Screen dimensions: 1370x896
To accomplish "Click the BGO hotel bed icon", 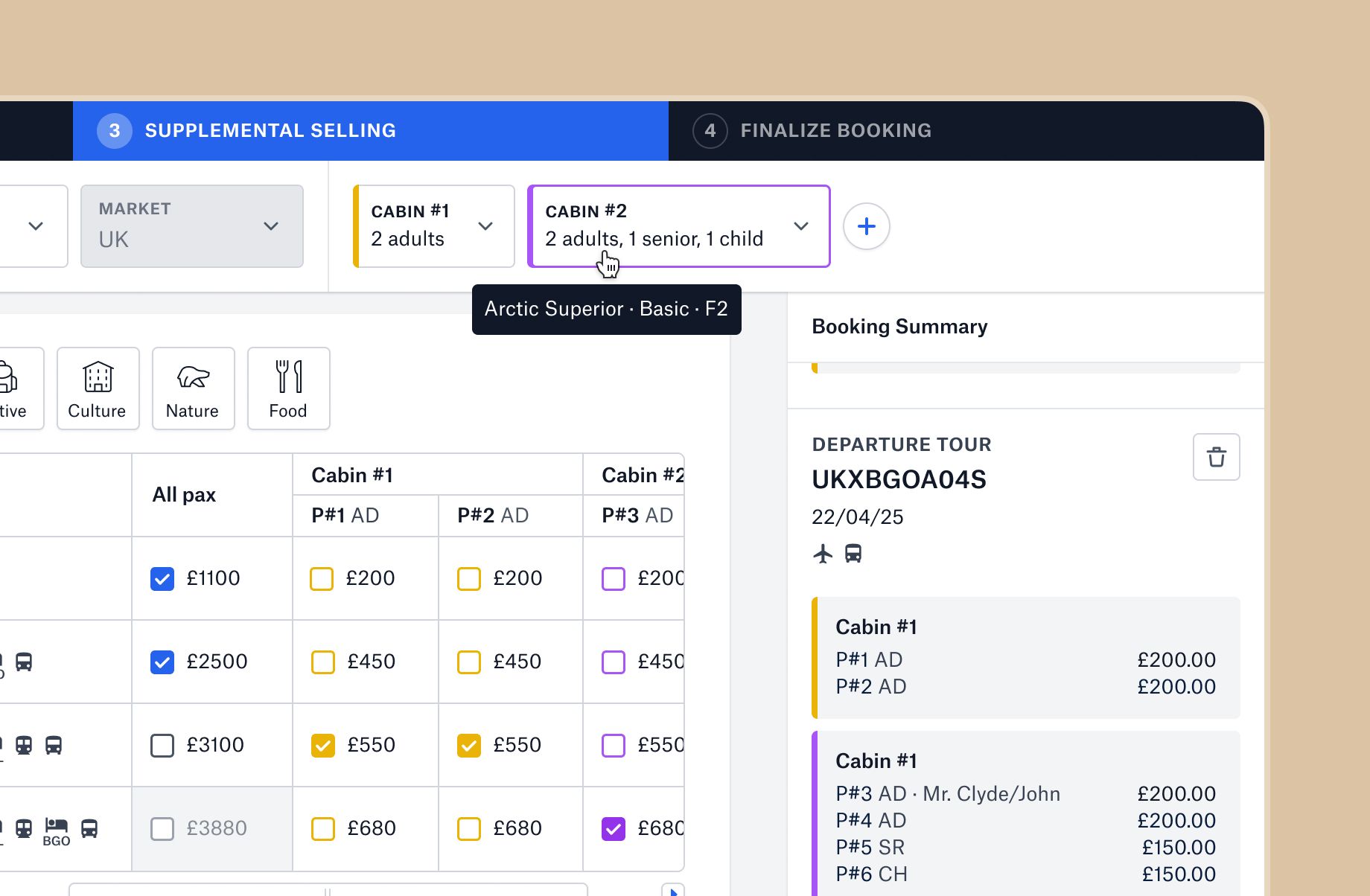I will click(57, 831).
